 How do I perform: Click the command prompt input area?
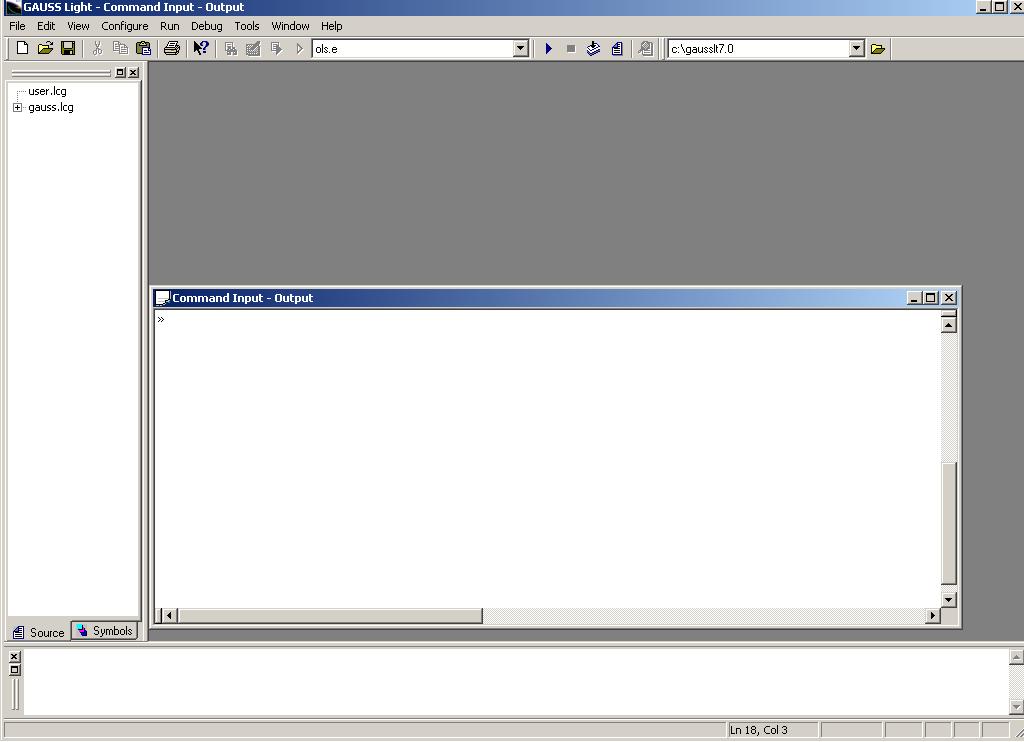547,457
